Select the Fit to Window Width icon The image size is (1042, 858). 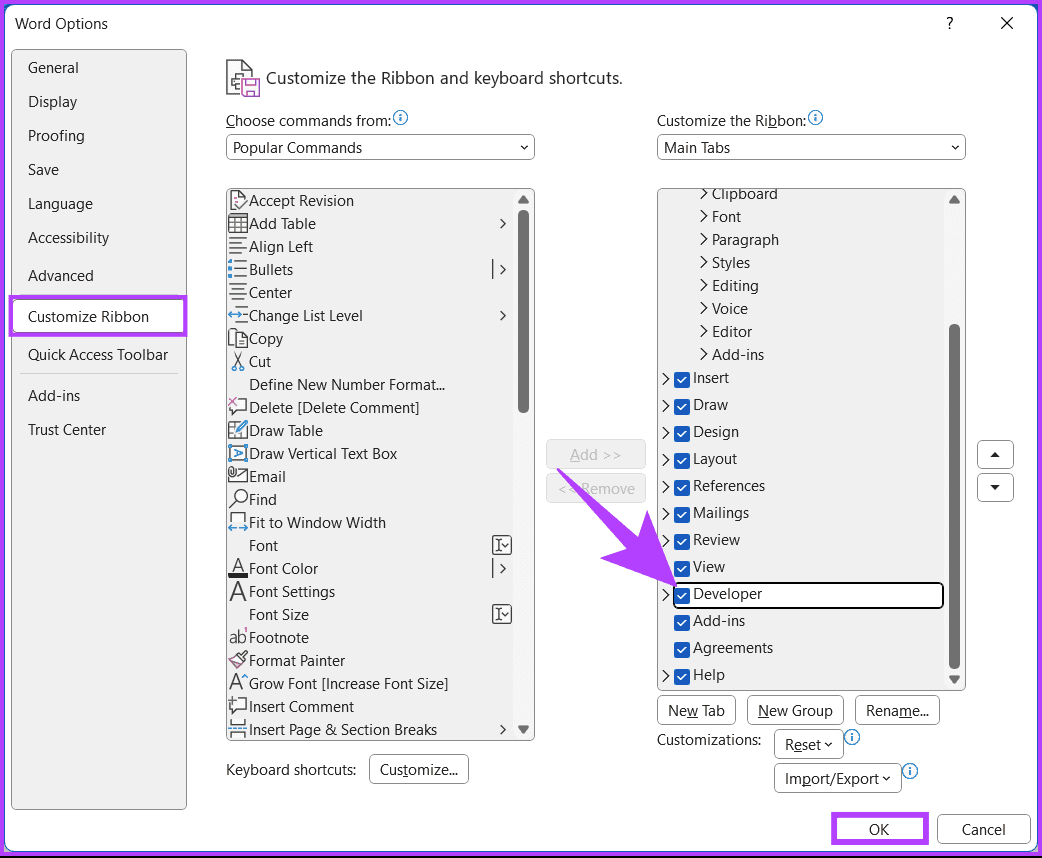(x=238, y=522)
